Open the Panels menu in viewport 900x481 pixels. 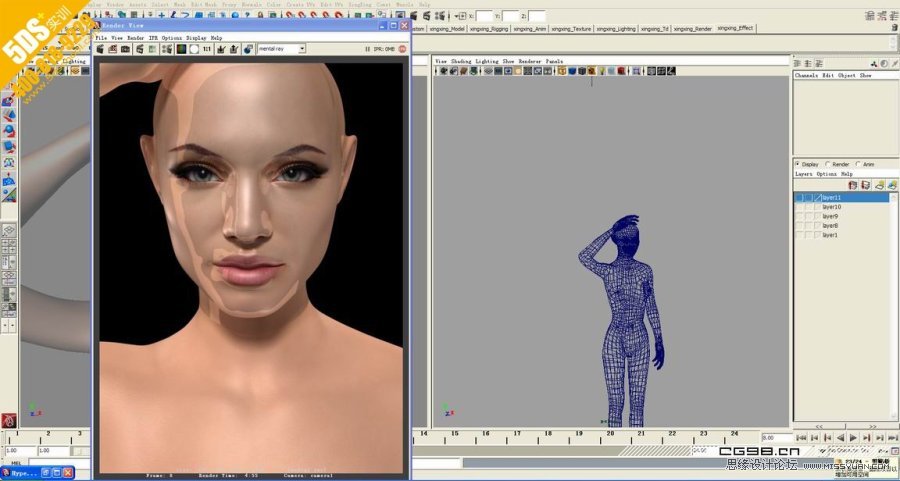553,61
